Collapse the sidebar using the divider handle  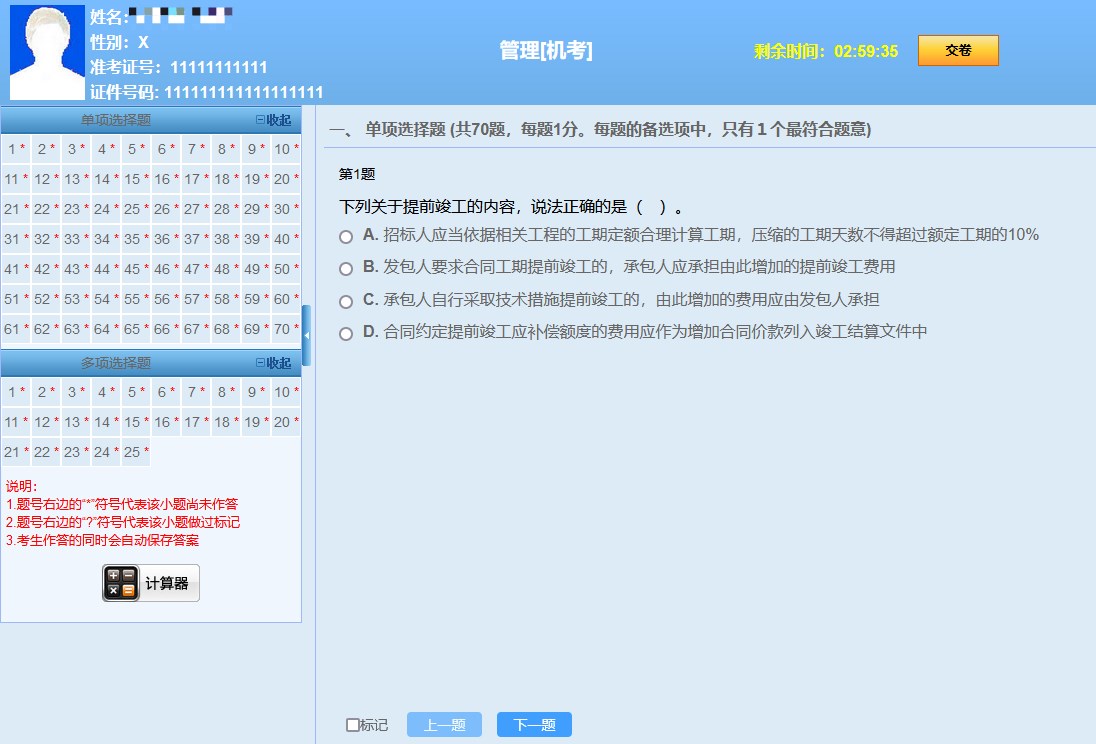point(306,336)
